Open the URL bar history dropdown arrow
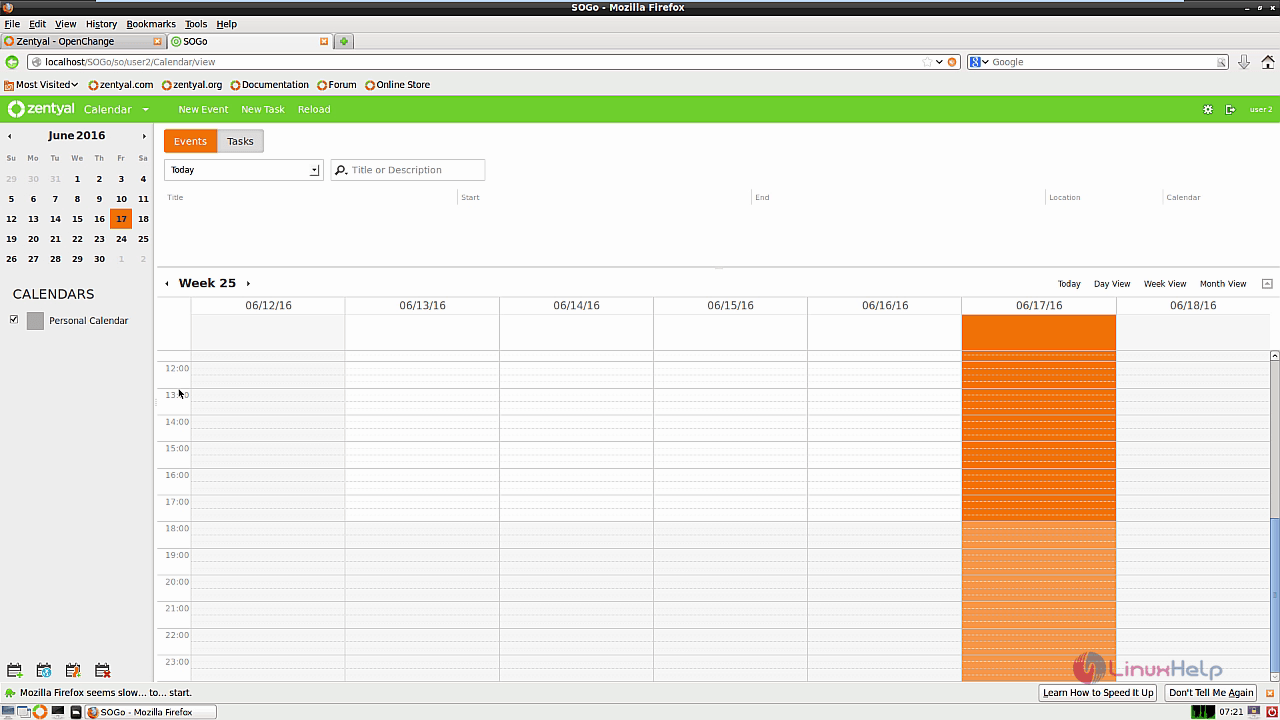1280x720 pixels. [939, 62]
